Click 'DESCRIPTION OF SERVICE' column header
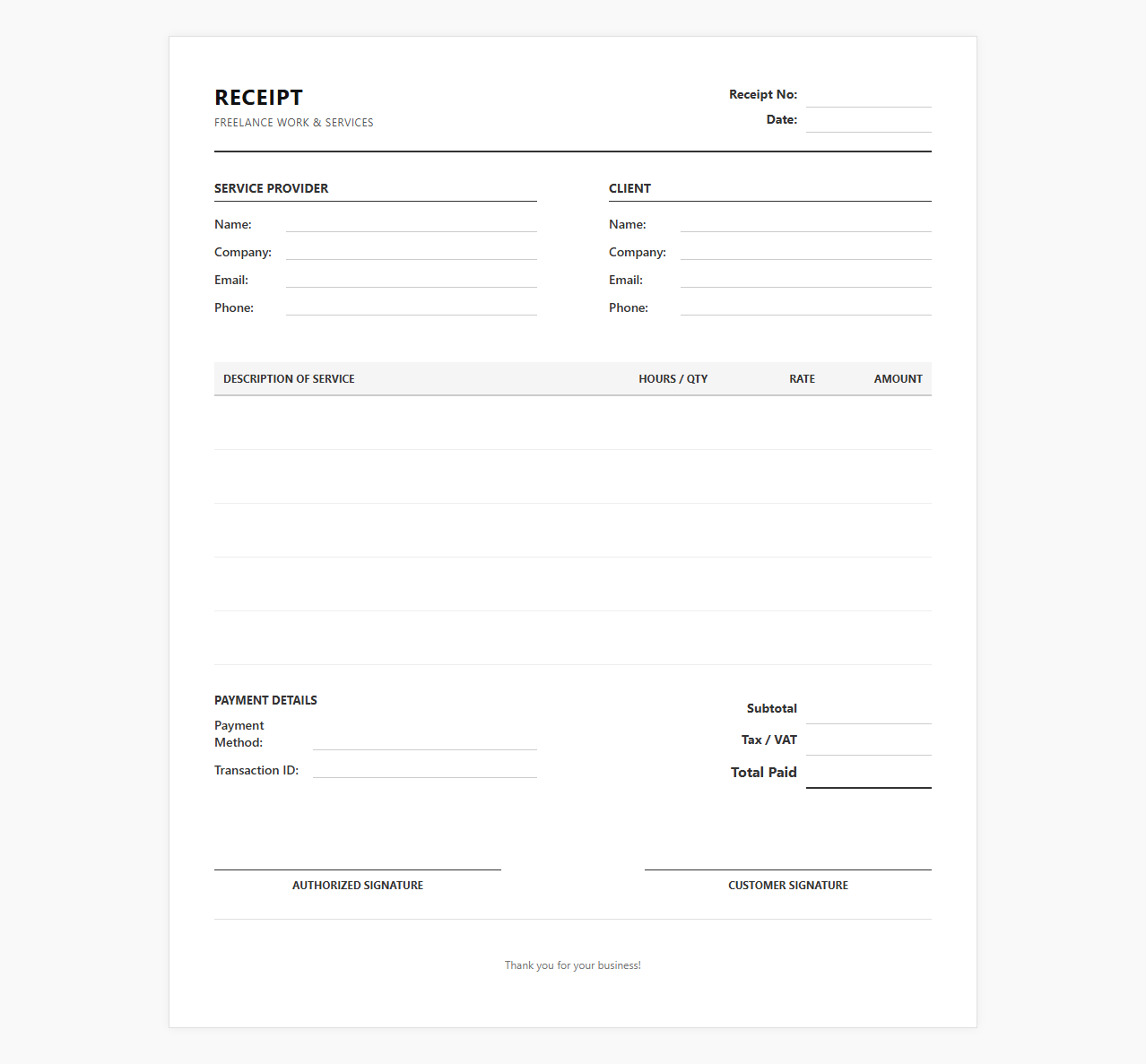This screenshot has width=1146, height=1064. [289, 379]
